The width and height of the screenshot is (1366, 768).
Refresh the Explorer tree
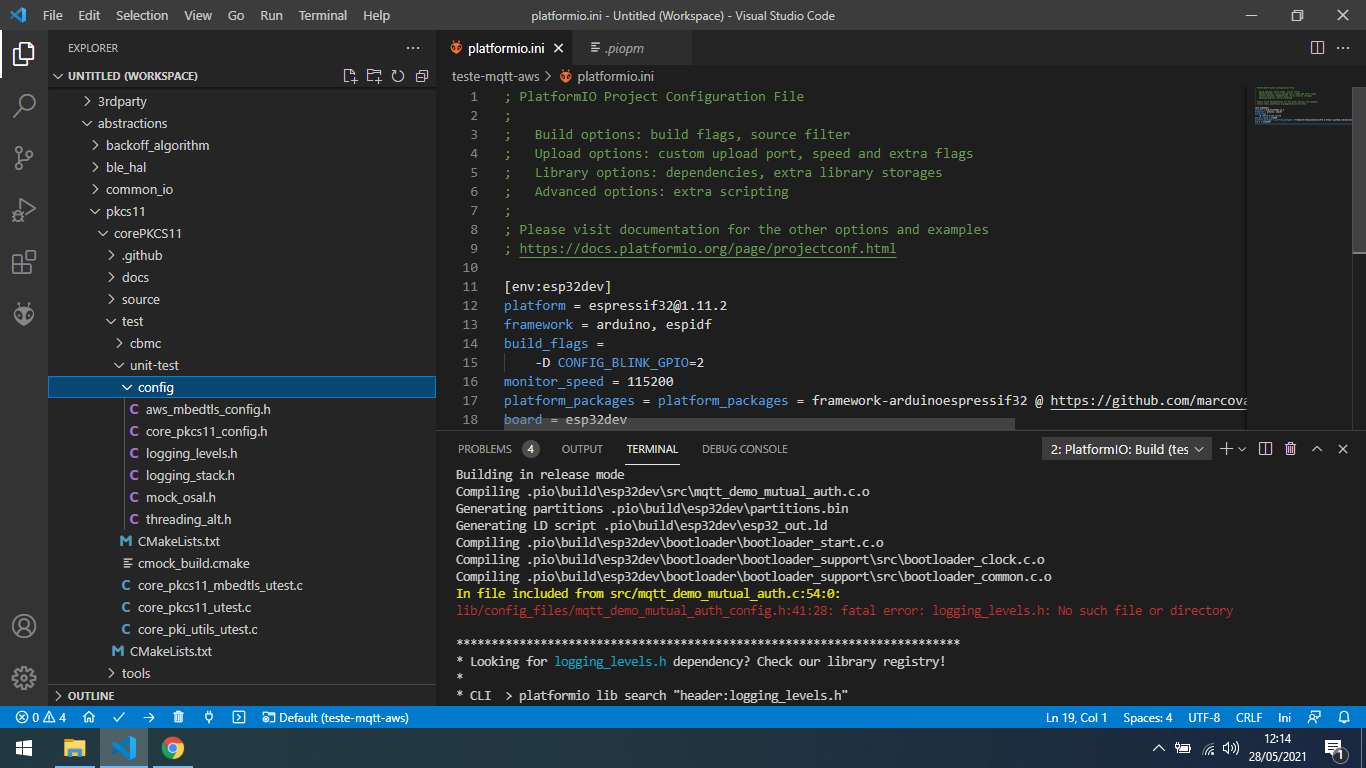(x=398, y=76)
